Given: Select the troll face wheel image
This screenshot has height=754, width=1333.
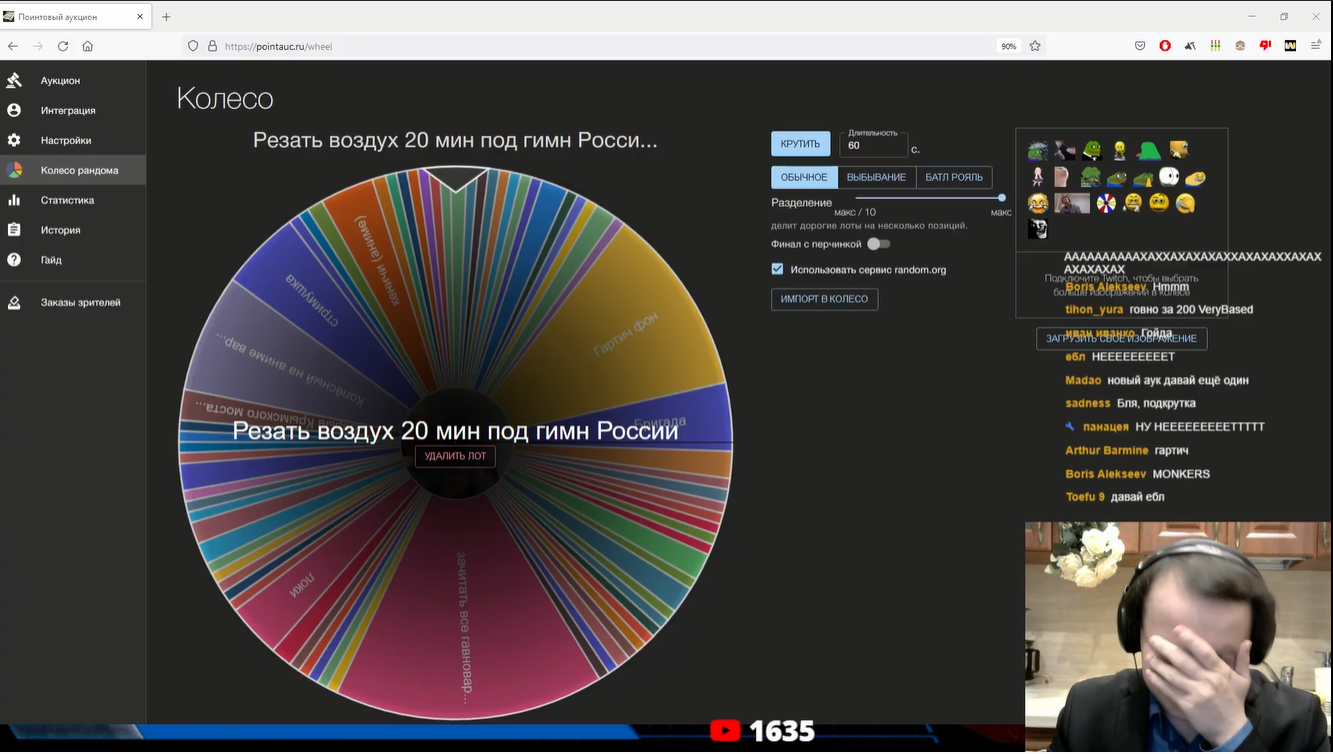Looking at the screenshot, I should point(1038,229).
